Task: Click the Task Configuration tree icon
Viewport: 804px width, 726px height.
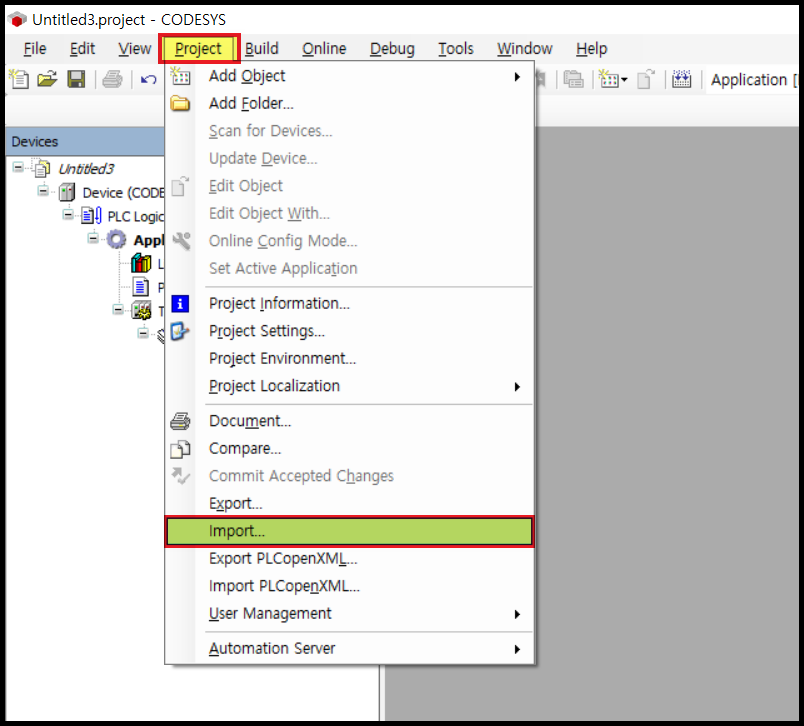Action: (141, 311)
